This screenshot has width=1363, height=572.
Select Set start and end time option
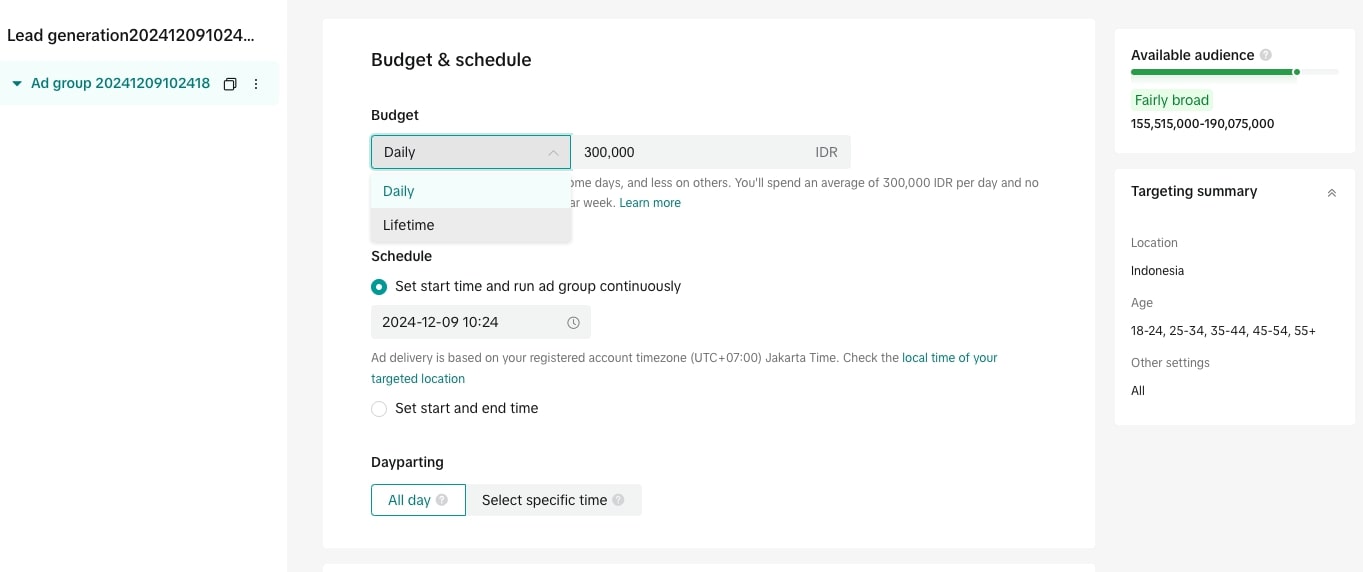coord(379,409)
